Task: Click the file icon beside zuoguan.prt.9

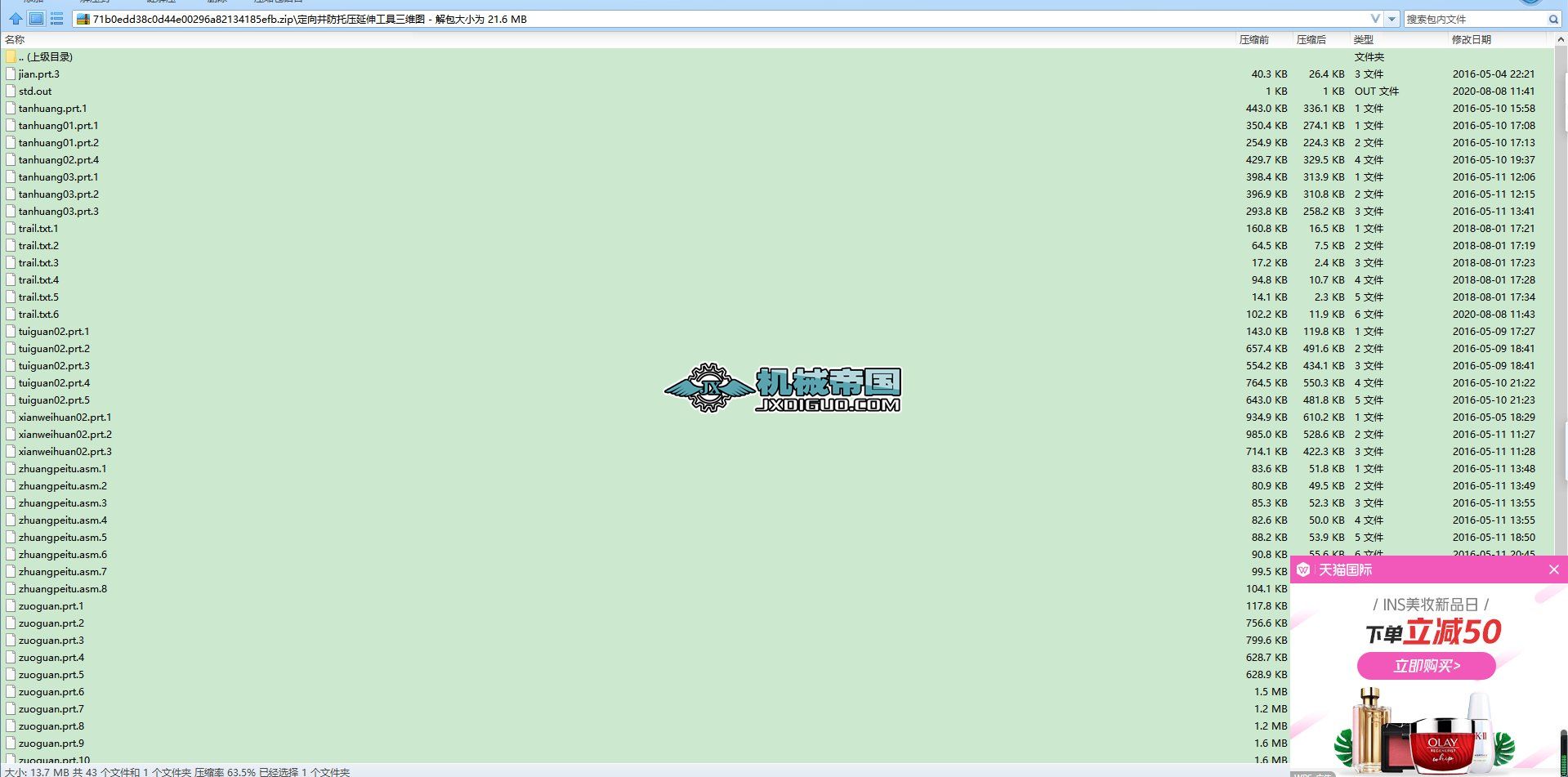Action: [11, 743]
